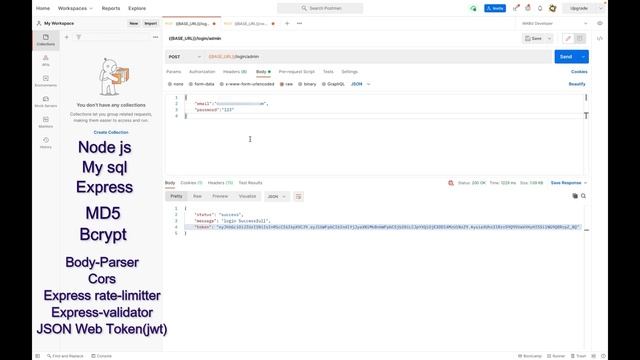Click the environment quick look eye icon
The image size is (640, 360).
coord(600,23)
